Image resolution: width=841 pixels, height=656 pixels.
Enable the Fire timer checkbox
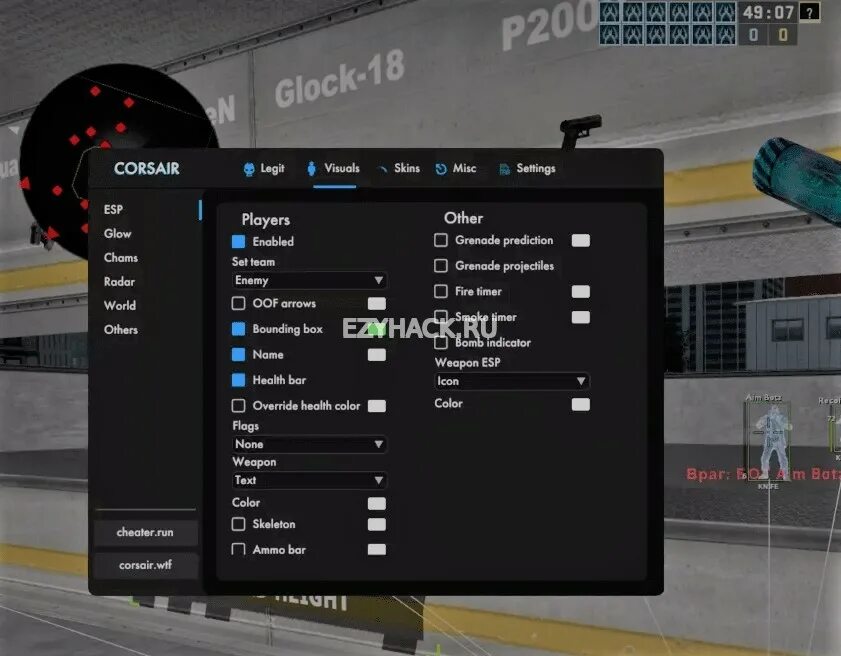(441, 291)
